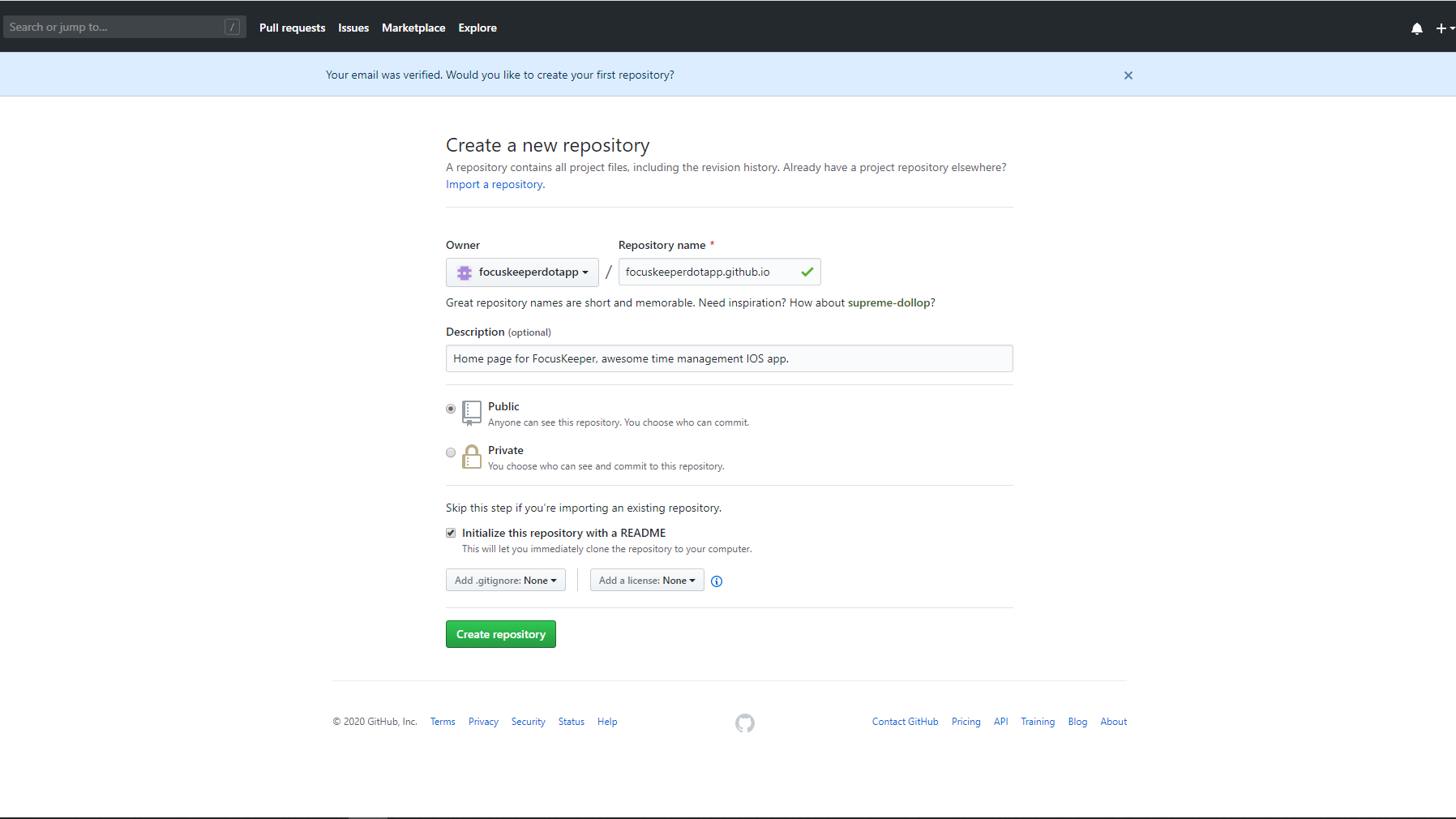This screenshot has width=1456, height=819.
Task: Open the Security footer link
Action: pyautogui.click(x=529, y=722)
